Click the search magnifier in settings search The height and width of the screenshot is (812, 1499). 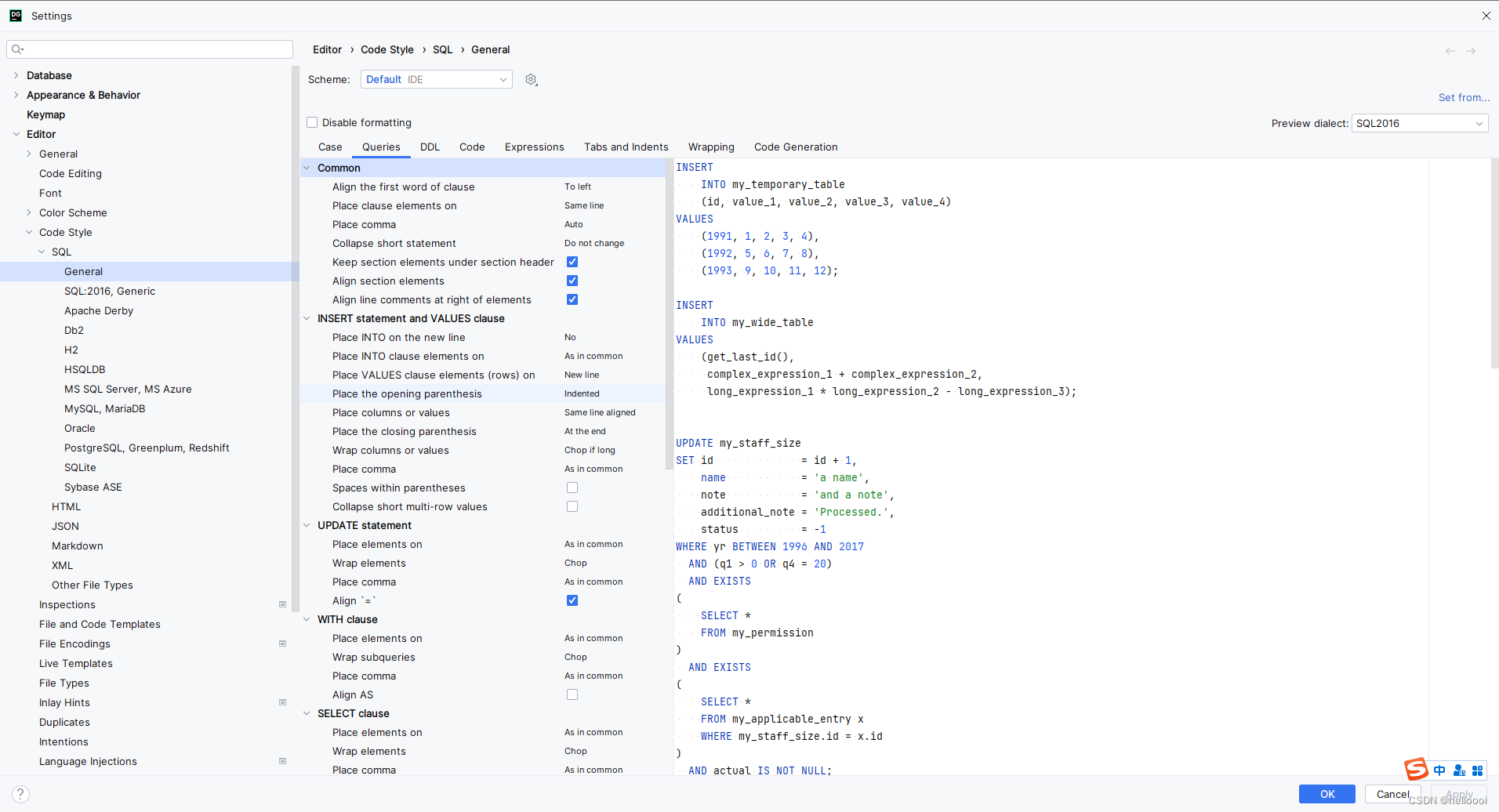pos(17,49)
